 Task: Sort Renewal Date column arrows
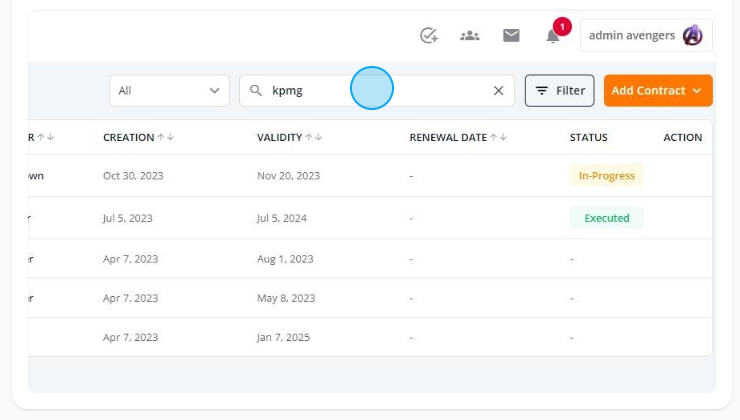click(x=498, y=137)
